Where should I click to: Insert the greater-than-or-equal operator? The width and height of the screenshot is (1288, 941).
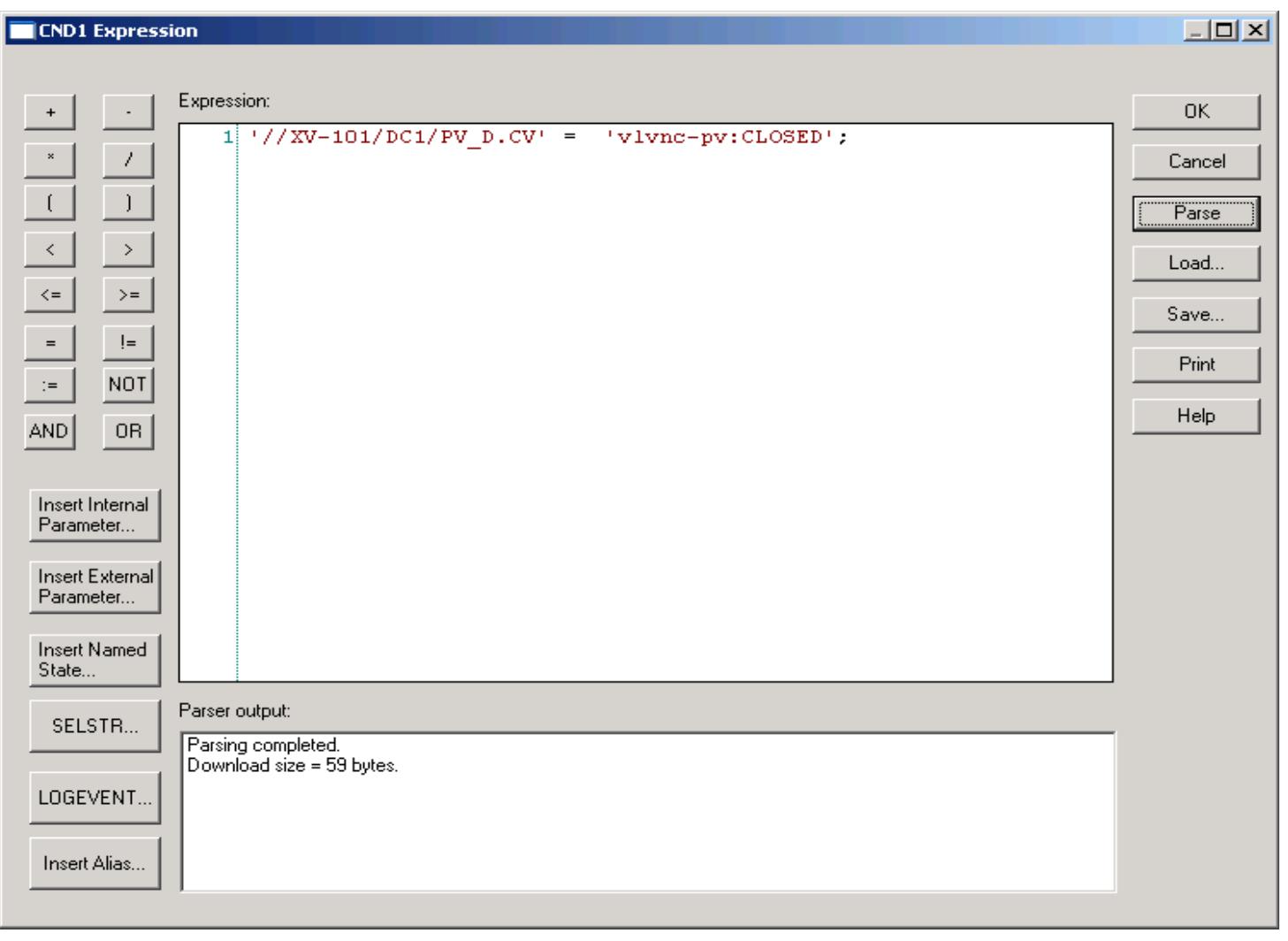coord(128,295)
